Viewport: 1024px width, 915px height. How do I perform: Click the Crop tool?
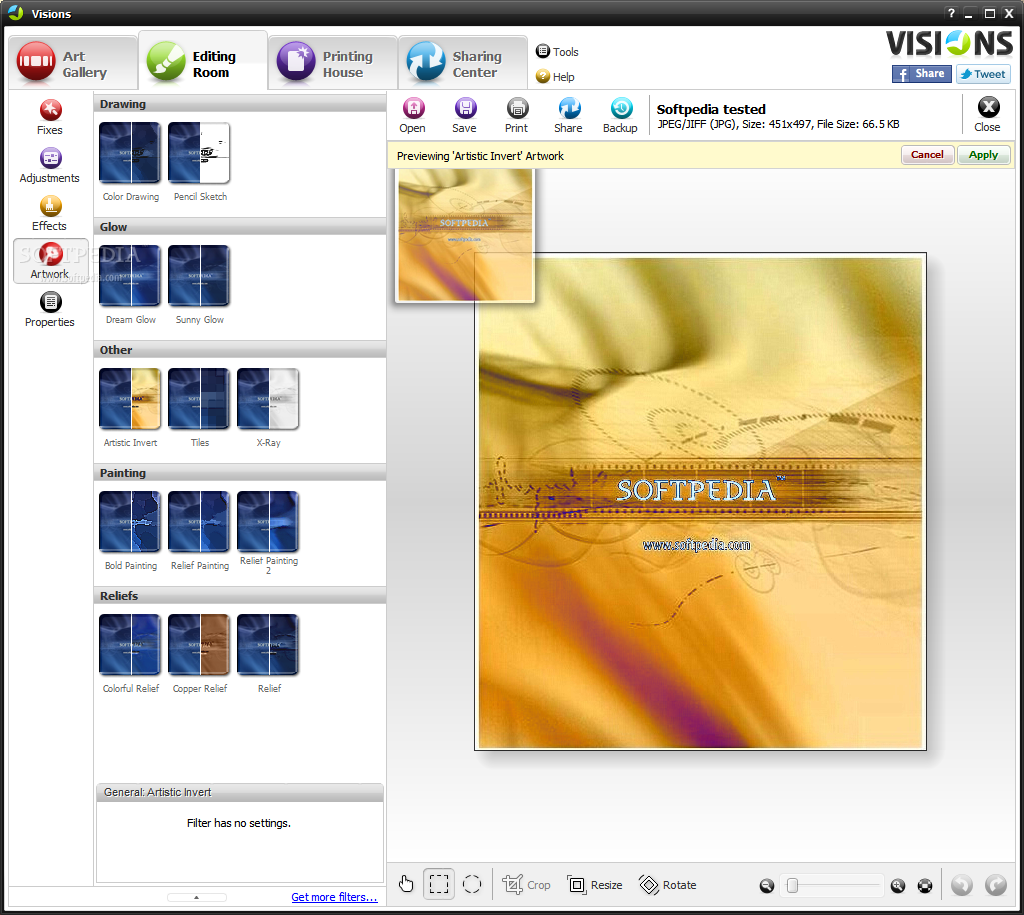pyautogui.click(x=526, y=885)
